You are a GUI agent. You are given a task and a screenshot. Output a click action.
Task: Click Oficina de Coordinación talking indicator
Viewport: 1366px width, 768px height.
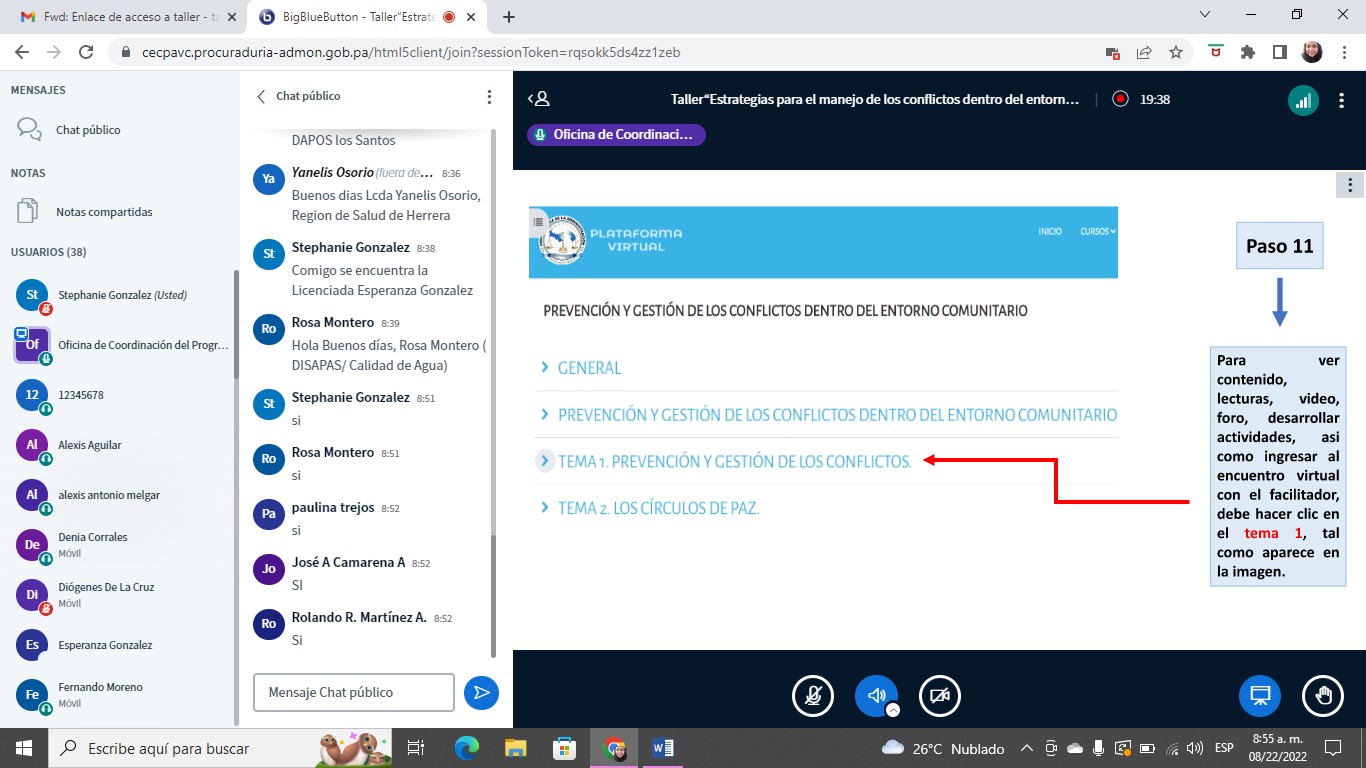(x=616, y=135)
